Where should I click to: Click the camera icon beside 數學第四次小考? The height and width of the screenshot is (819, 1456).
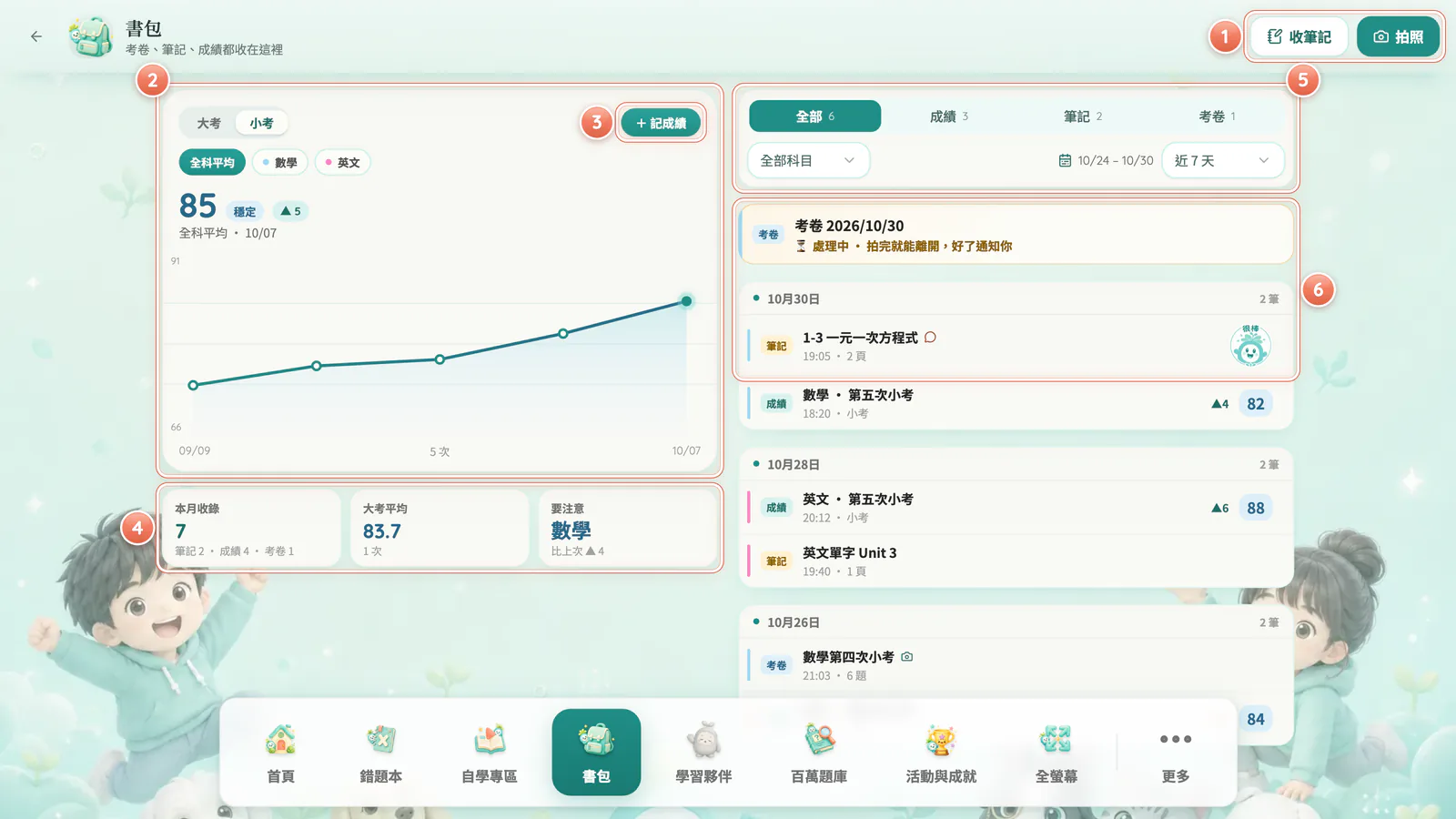[907, 657]
